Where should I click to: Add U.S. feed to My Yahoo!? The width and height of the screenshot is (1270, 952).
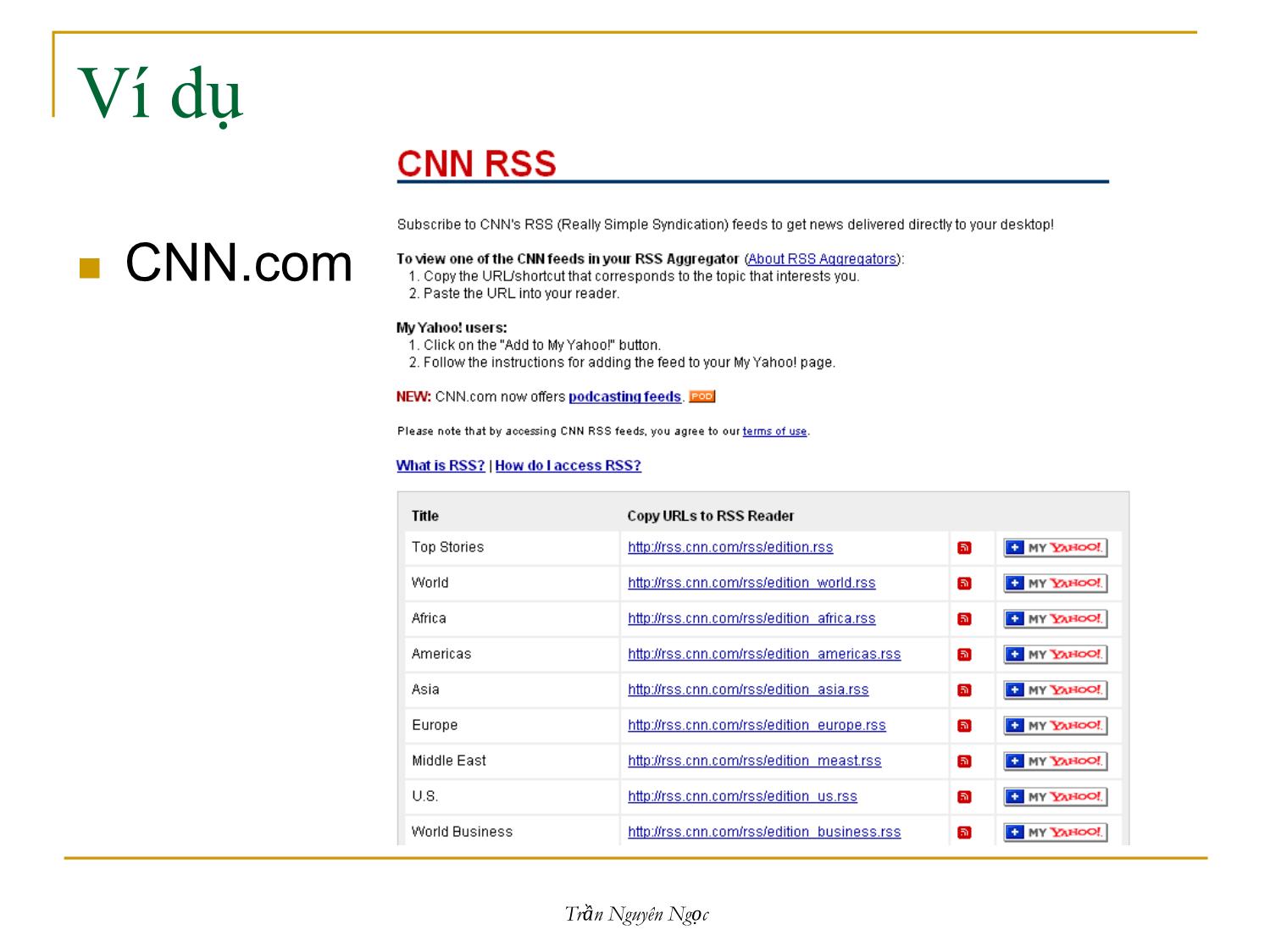pos(1056,797)
